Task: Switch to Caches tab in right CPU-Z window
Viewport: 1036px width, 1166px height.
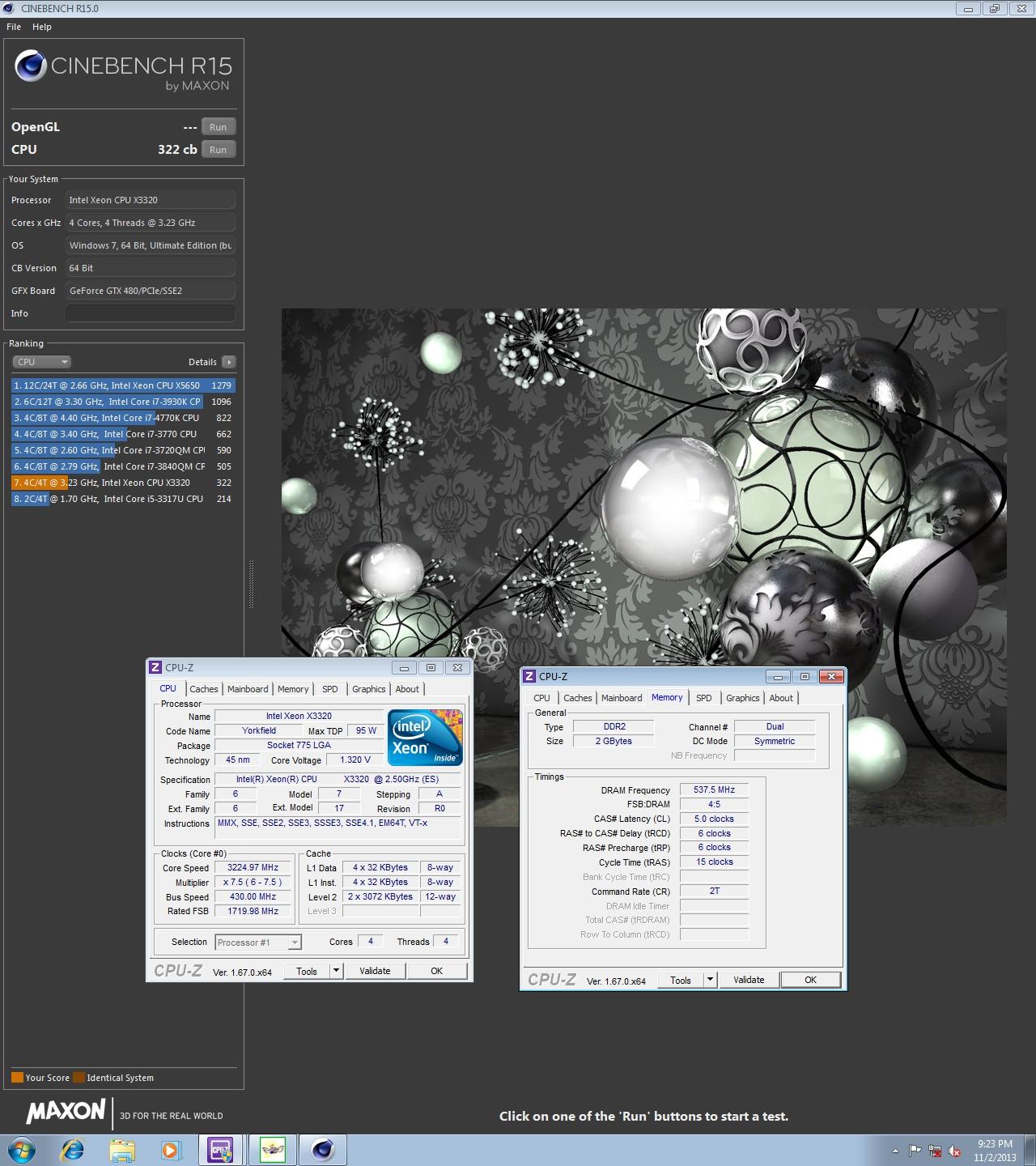Action: click(578, 698)
